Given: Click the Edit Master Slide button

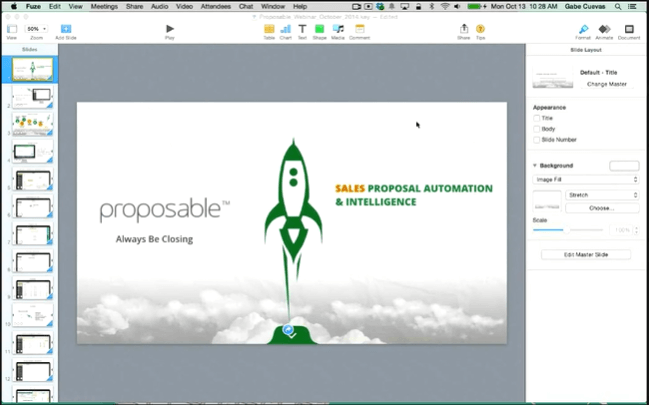Looking at the screenshot, I should point(586,255).
